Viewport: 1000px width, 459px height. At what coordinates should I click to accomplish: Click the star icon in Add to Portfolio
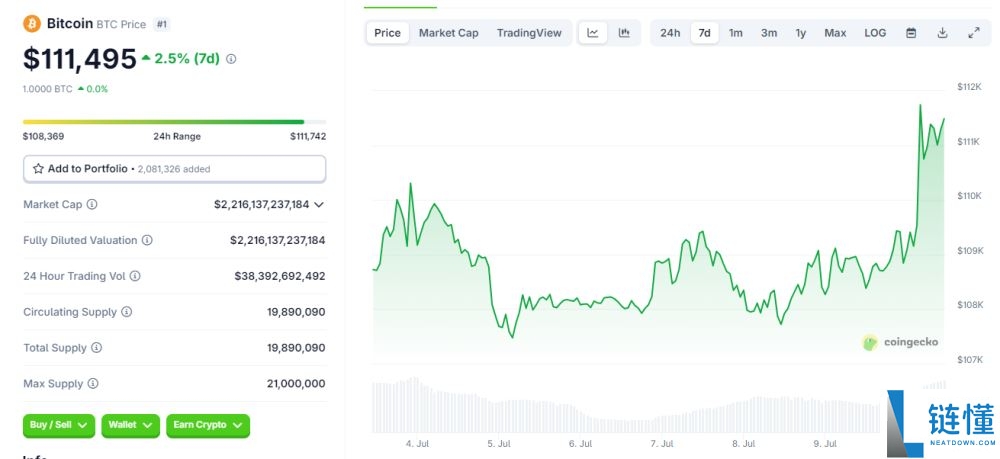38,169
